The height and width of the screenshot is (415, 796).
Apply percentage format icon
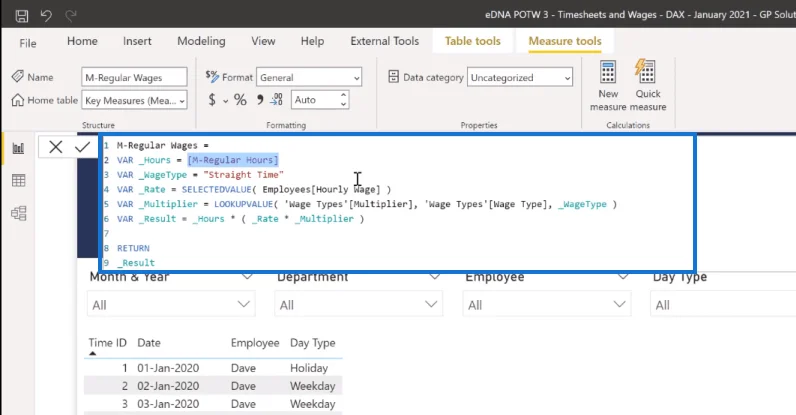[240, 100]
